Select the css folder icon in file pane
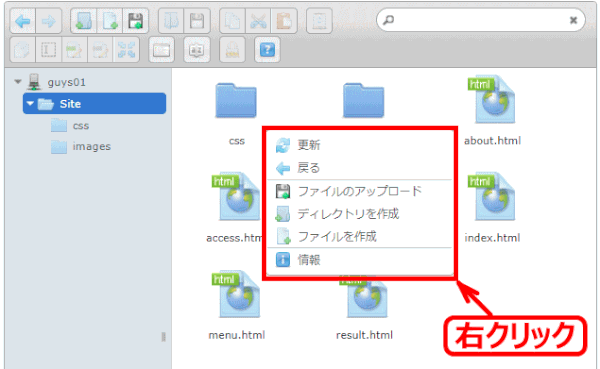The width and height of the screenshot is (600, 369). (x=236, y=100)
